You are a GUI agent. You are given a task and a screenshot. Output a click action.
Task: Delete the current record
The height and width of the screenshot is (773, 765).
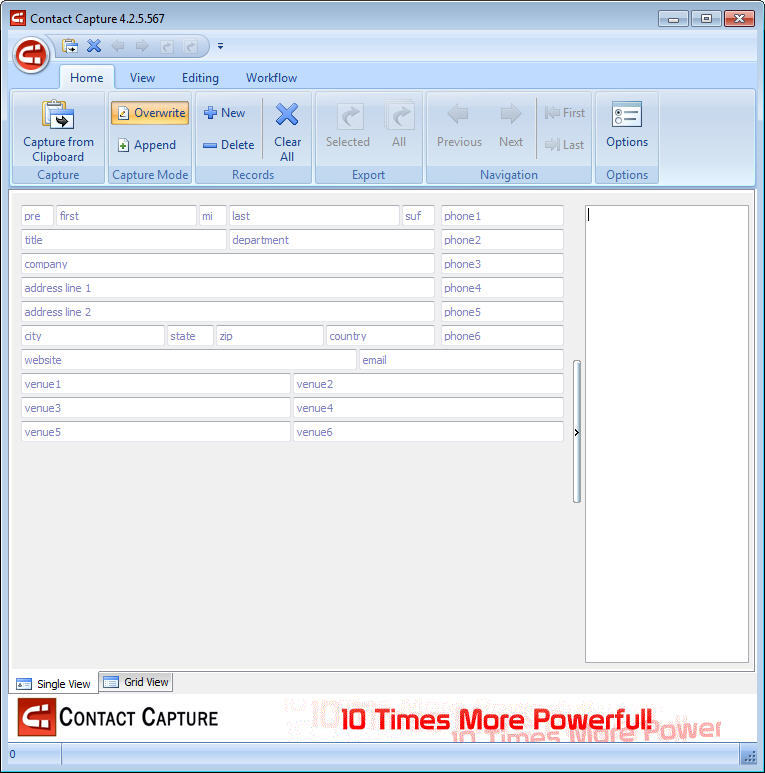coord(229,145)
